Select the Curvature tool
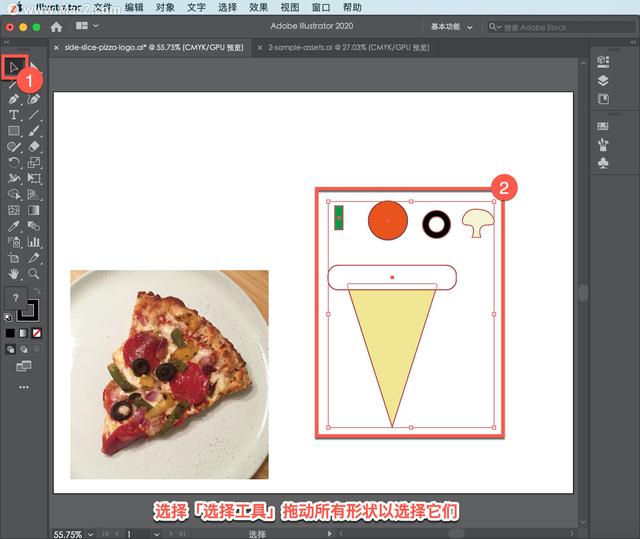Viewport: 640px width, 539px height. [x=34, y=99]
